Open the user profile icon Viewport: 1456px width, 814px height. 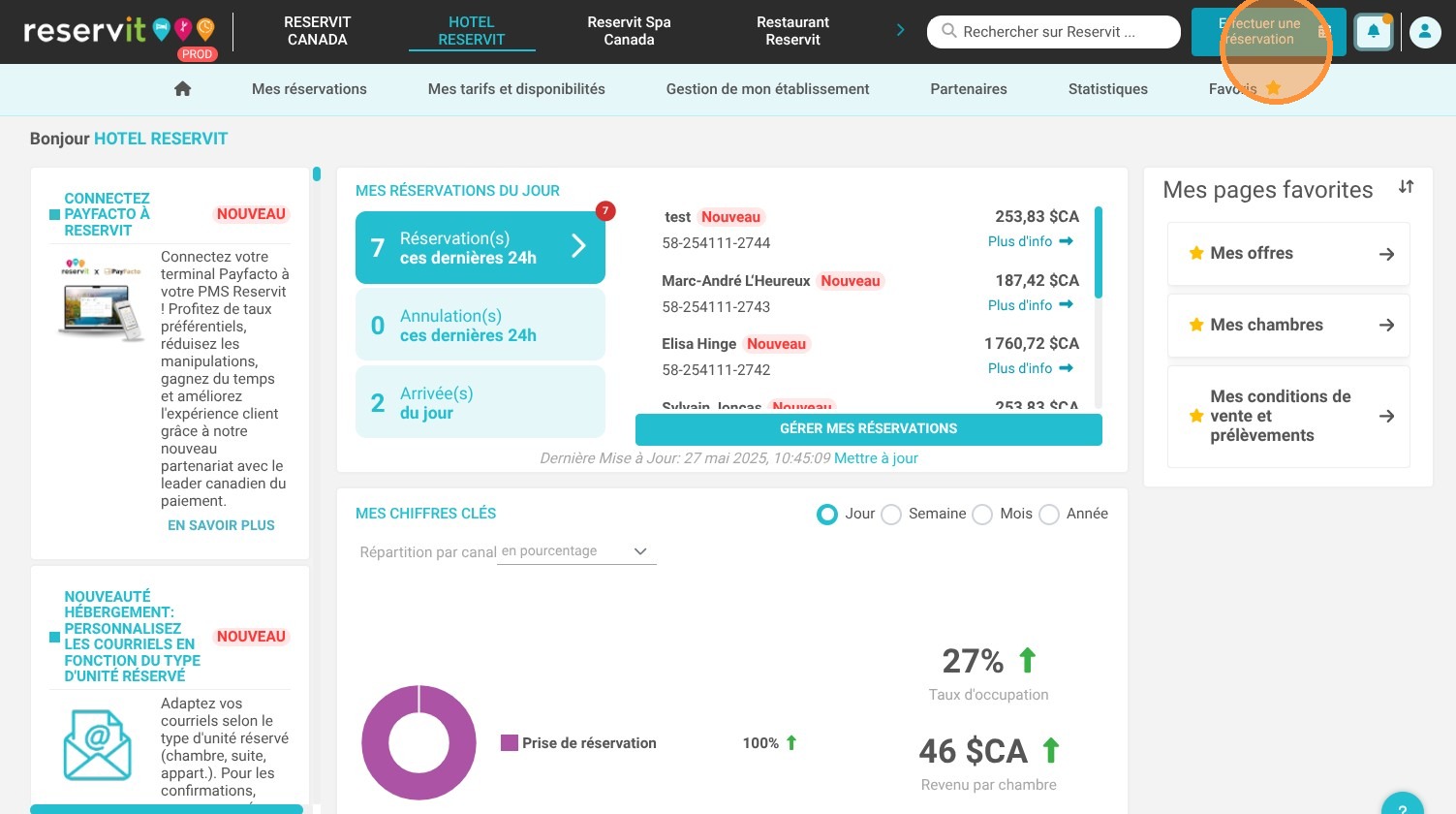point(1425,32)
